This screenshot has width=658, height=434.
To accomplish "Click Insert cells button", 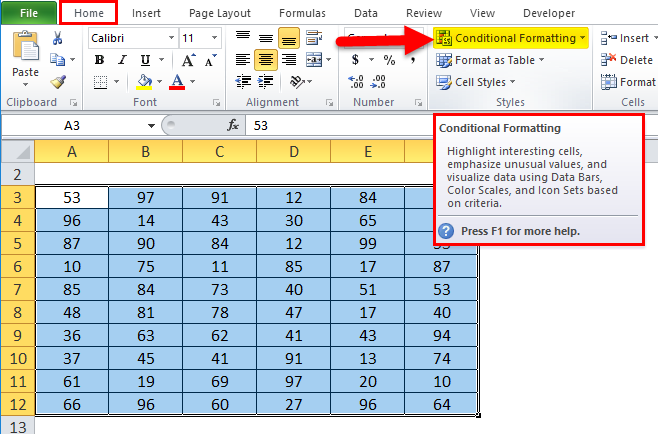I will point(627,38).
